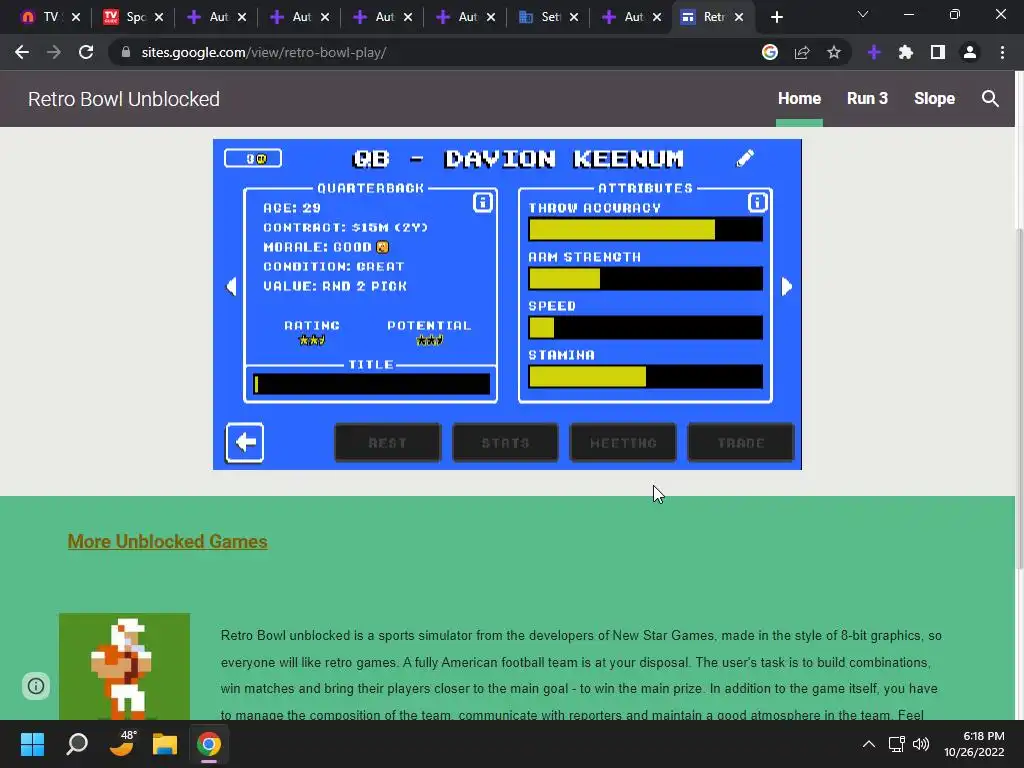This screenshot has height=768, width=1024.
Task: Open Slope navigation item
Action: [935, 99]
